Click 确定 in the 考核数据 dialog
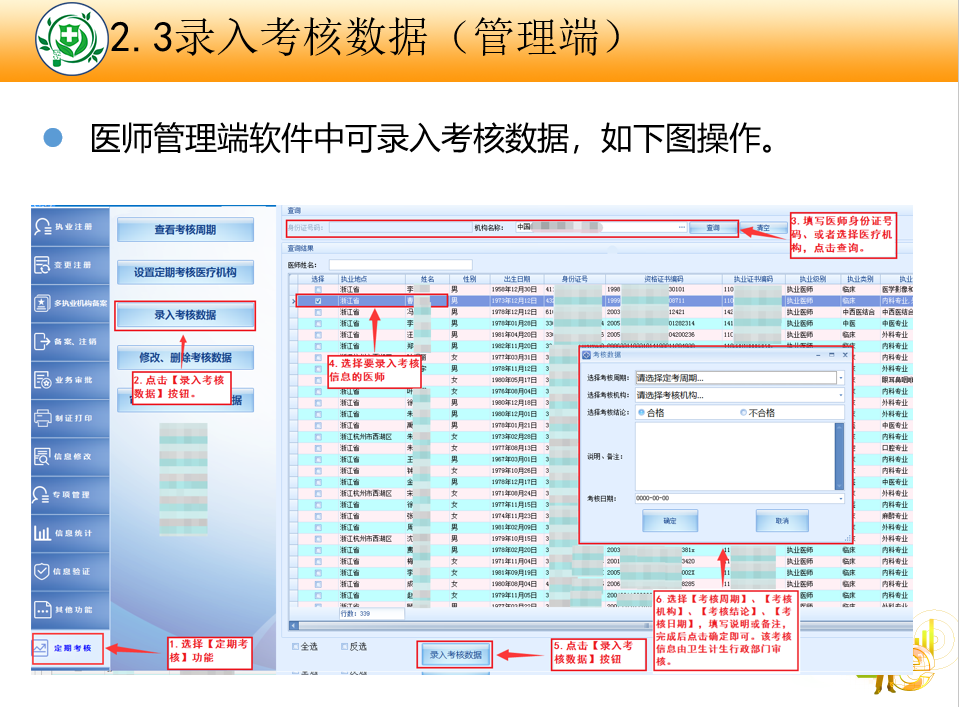This screenshot has height=707, width=959. pyautogui.click(x=670, y=521)
